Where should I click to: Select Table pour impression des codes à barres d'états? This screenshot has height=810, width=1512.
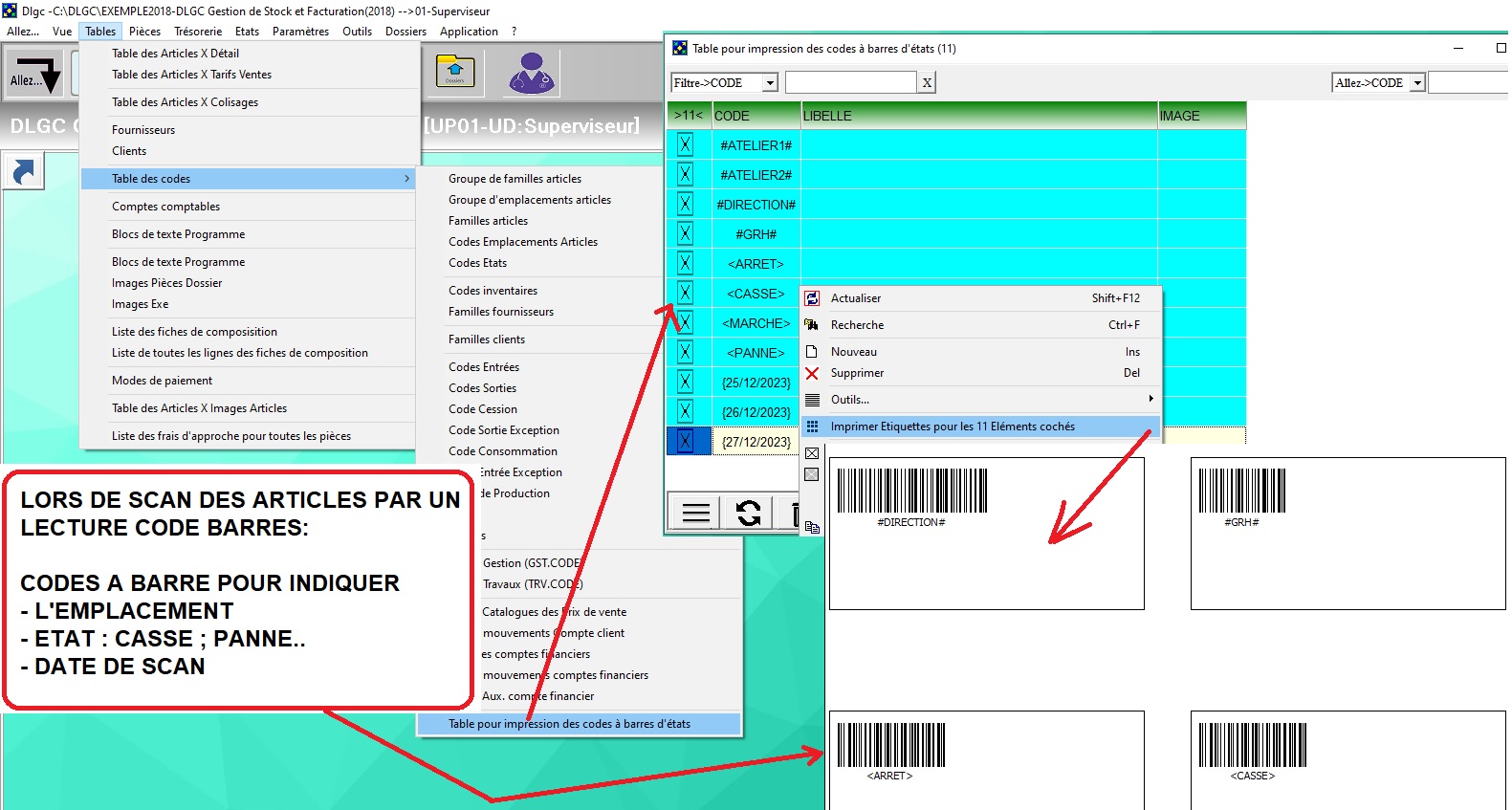[x=579, y=724]
